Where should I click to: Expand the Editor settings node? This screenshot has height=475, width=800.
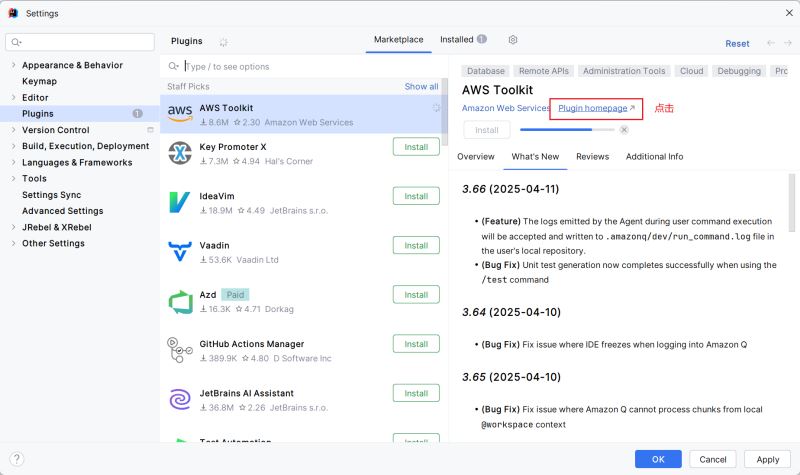[13, 97]
